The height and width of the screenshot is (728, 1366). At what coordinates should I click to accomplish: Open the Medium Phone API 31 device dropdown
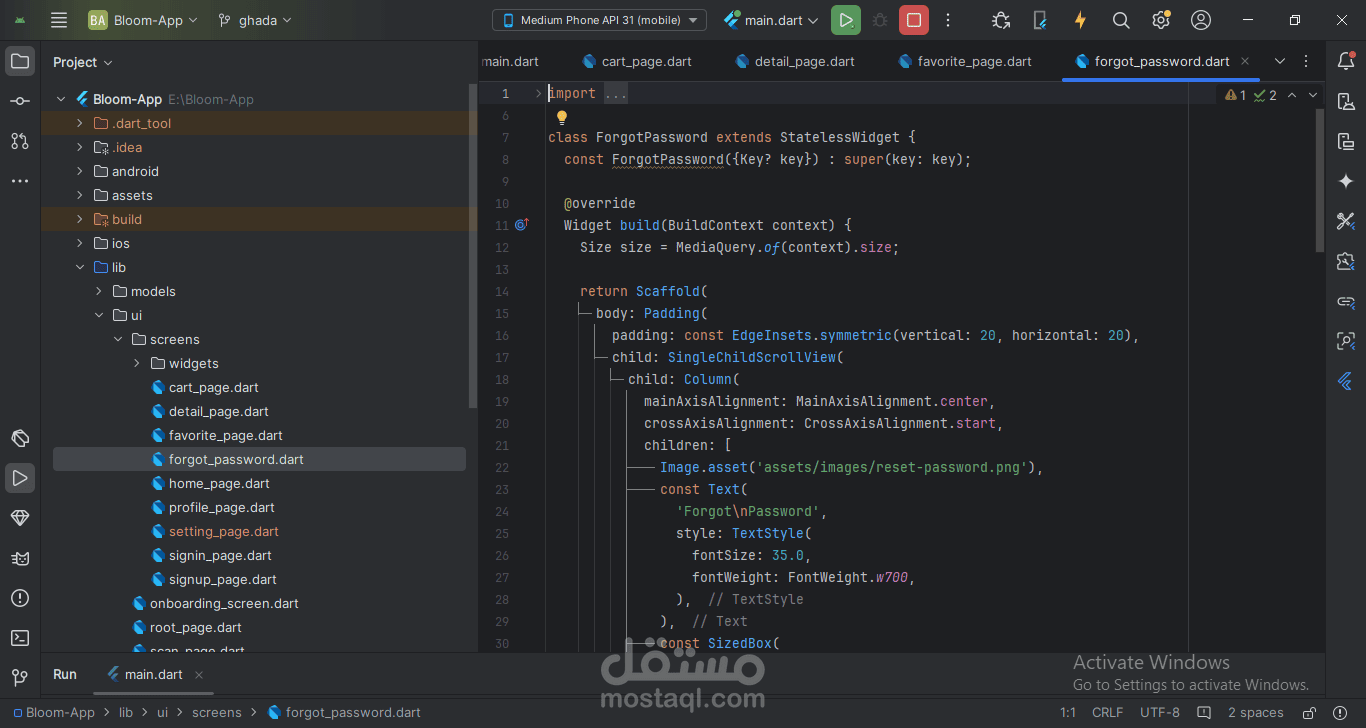tap(599, 20)
